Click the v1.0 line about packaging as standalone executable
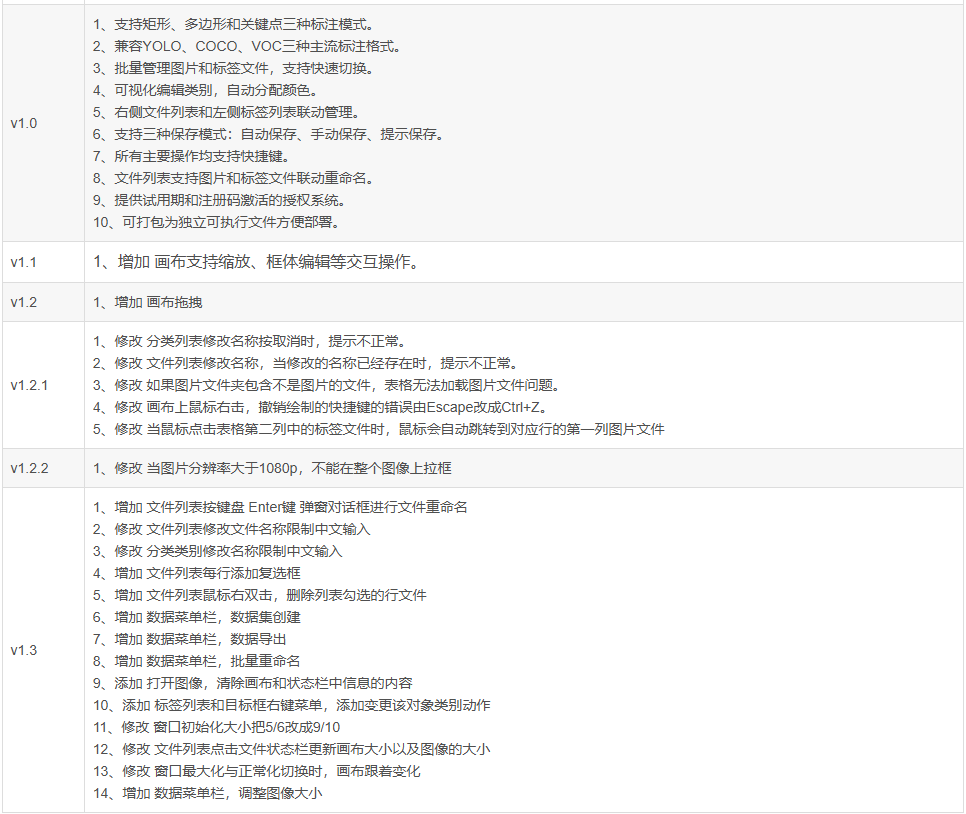The image size is (966, 814). [222, 222]
